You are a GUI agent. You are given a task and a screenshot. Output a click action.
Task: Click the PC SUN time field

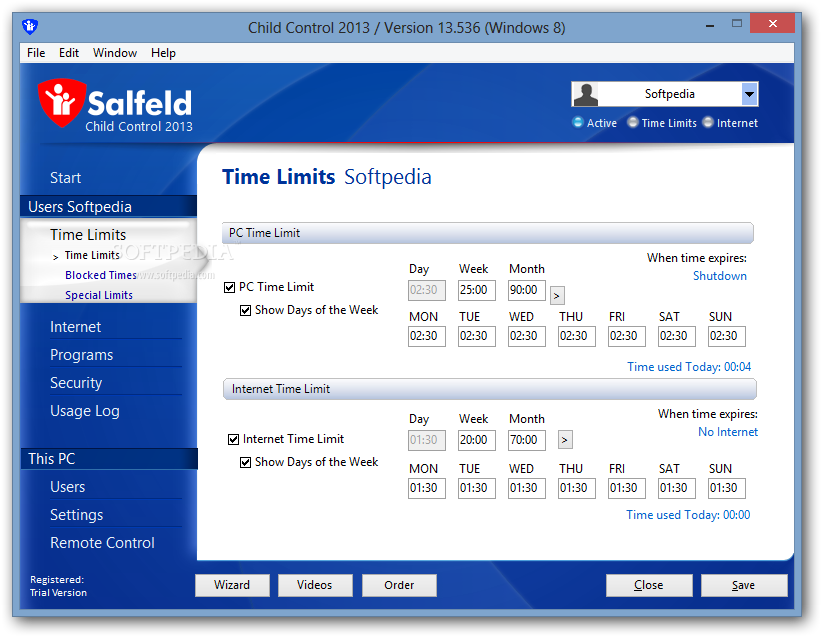click(727, 336)
